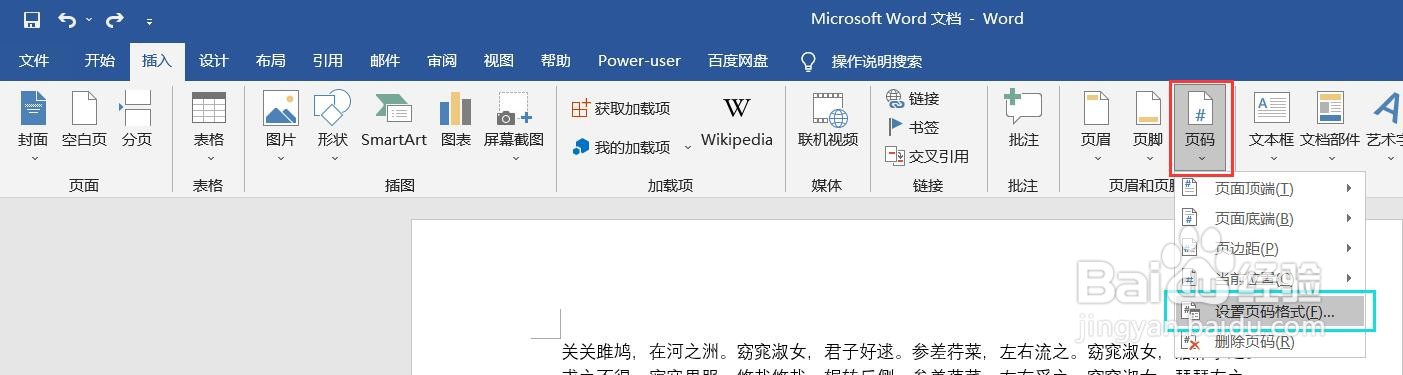This screenshot has height=375, width=1403.
Task: Open the 帮助 ribbon tab
Action: pyautogui.click(x=555, y=61)
